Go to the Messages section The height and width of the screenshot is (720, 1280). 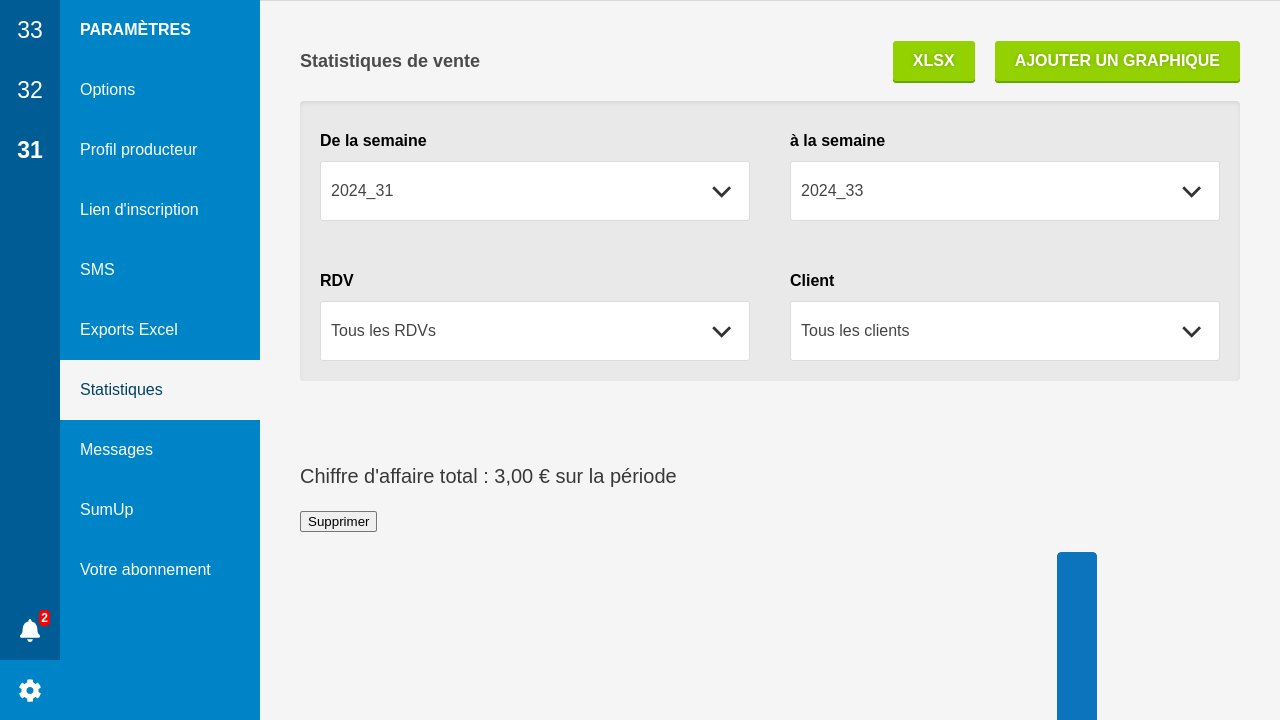pyautogui.click(x=116, y=450)
